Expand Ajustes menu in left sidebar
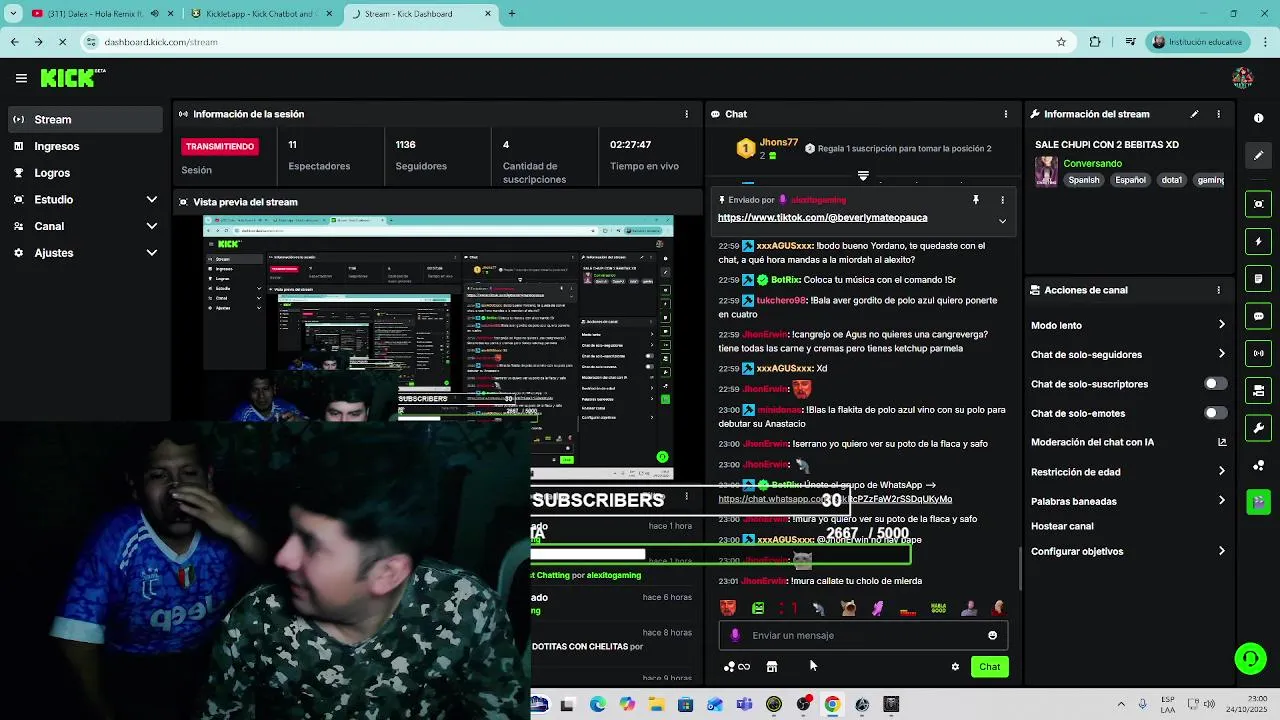 click(x=84, y=253)
